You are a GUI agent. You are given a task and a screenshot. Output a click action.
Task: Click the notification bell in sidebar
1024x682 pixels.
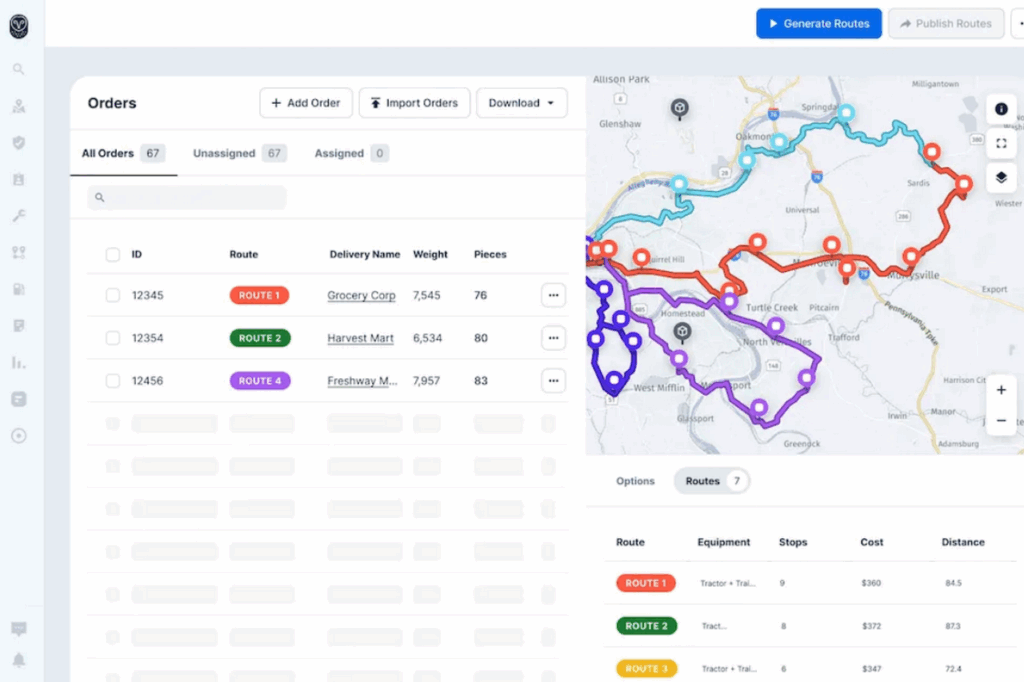coord(18,660)
